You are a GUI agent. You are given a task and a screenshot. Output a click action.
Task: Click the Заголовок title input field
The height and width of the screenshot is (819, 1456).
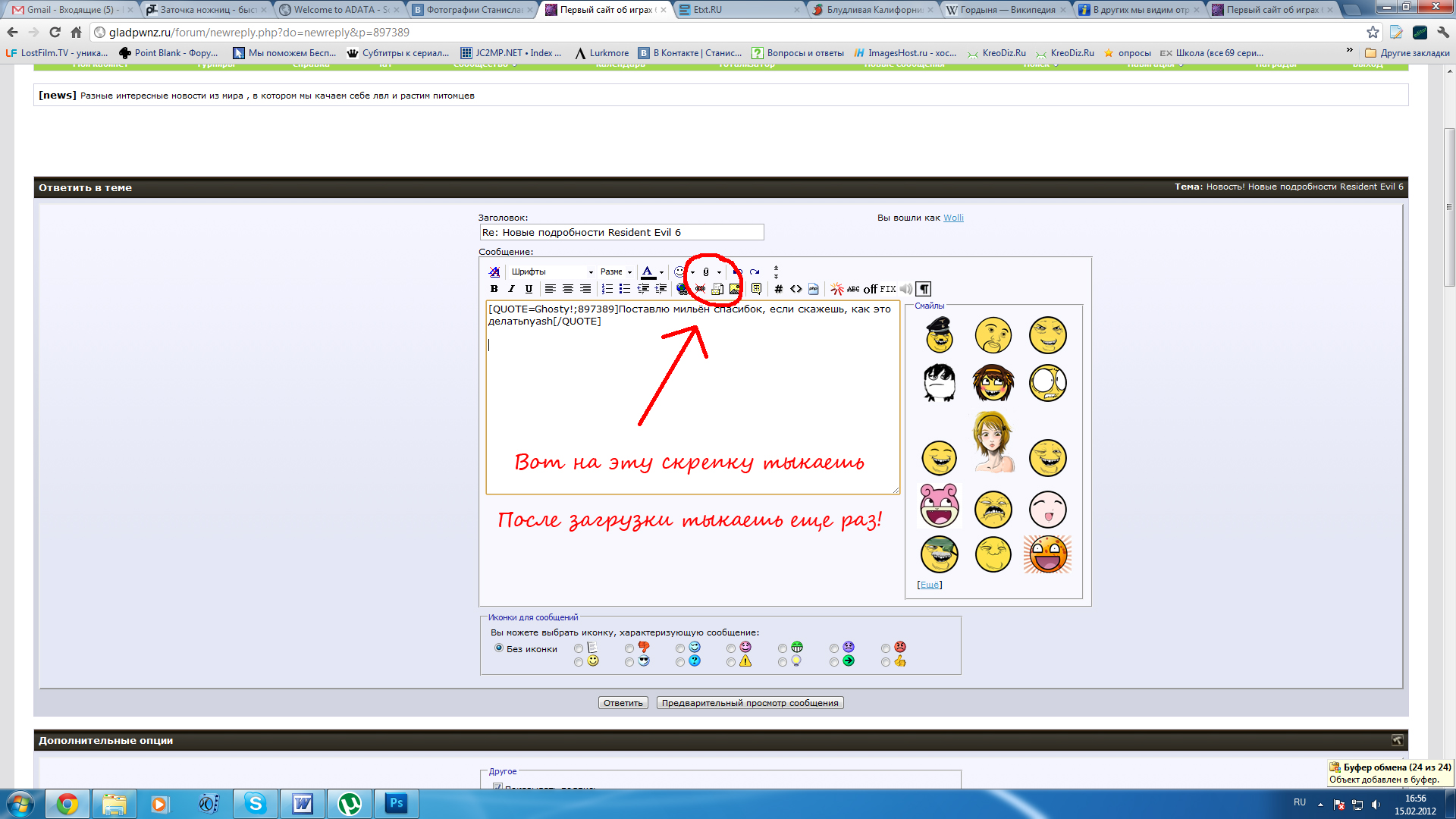621,232
